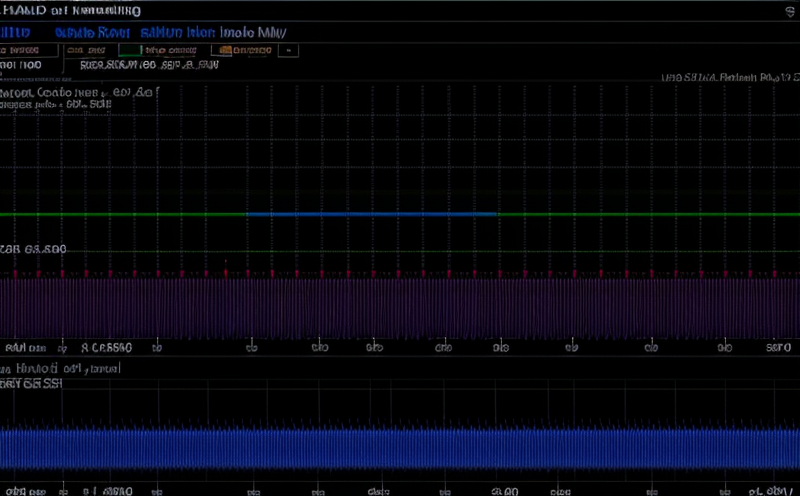
Task: Click the orange icon in the toolbar row
Action: click(x=225, y=48)
